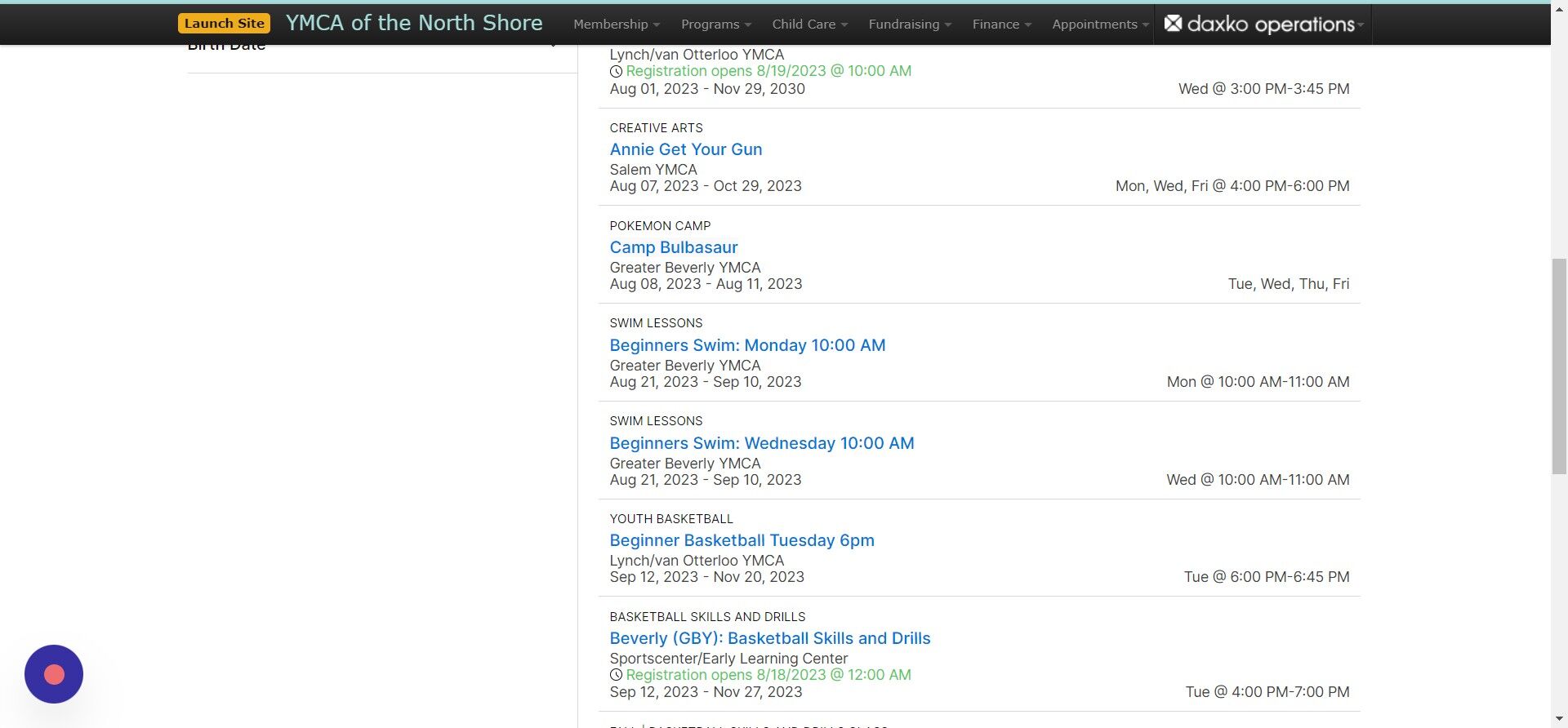Click the vertical page scrollbar thumb
The width and height of the screenshot is (1568, 728).
click(x=1559, y=365)
